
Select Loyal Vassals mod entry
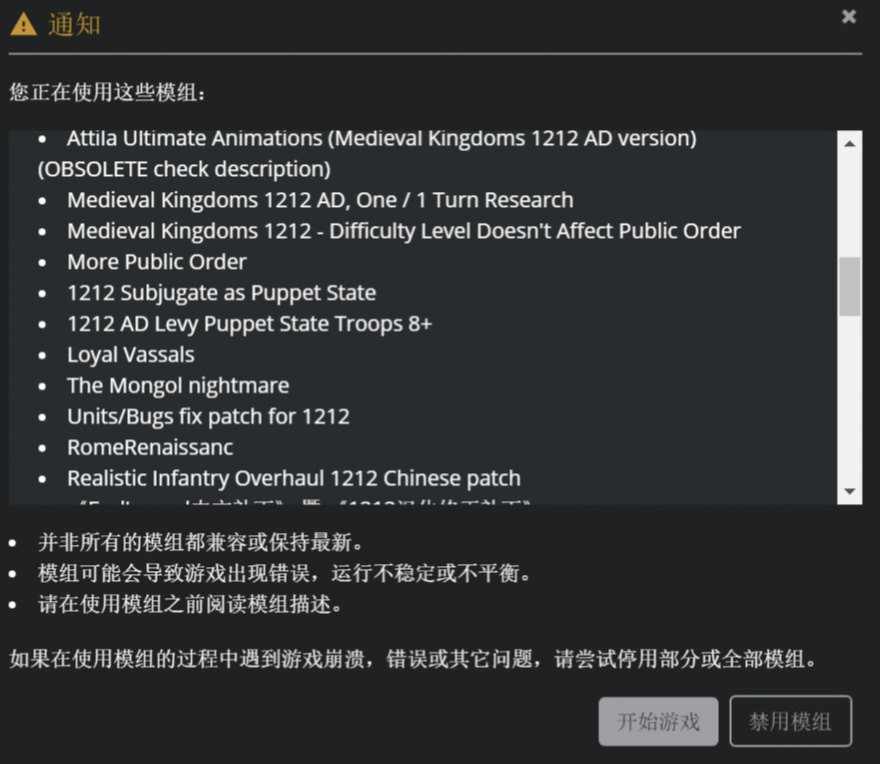(130, 354)
